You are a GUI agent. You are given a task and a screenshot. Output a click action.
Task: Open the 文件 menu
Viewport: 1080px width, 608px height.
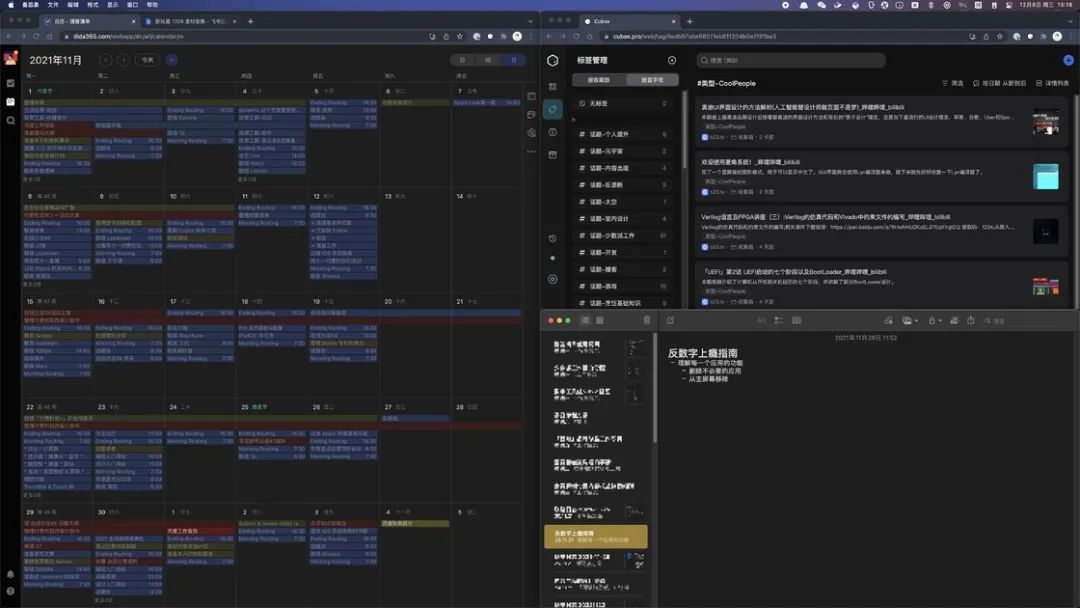53,5
